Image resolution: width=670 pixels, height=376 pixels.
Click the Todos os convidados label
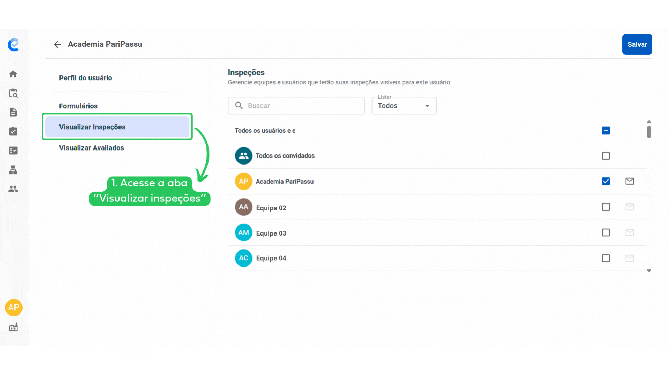pyautogui.click(x=285, y=156)
